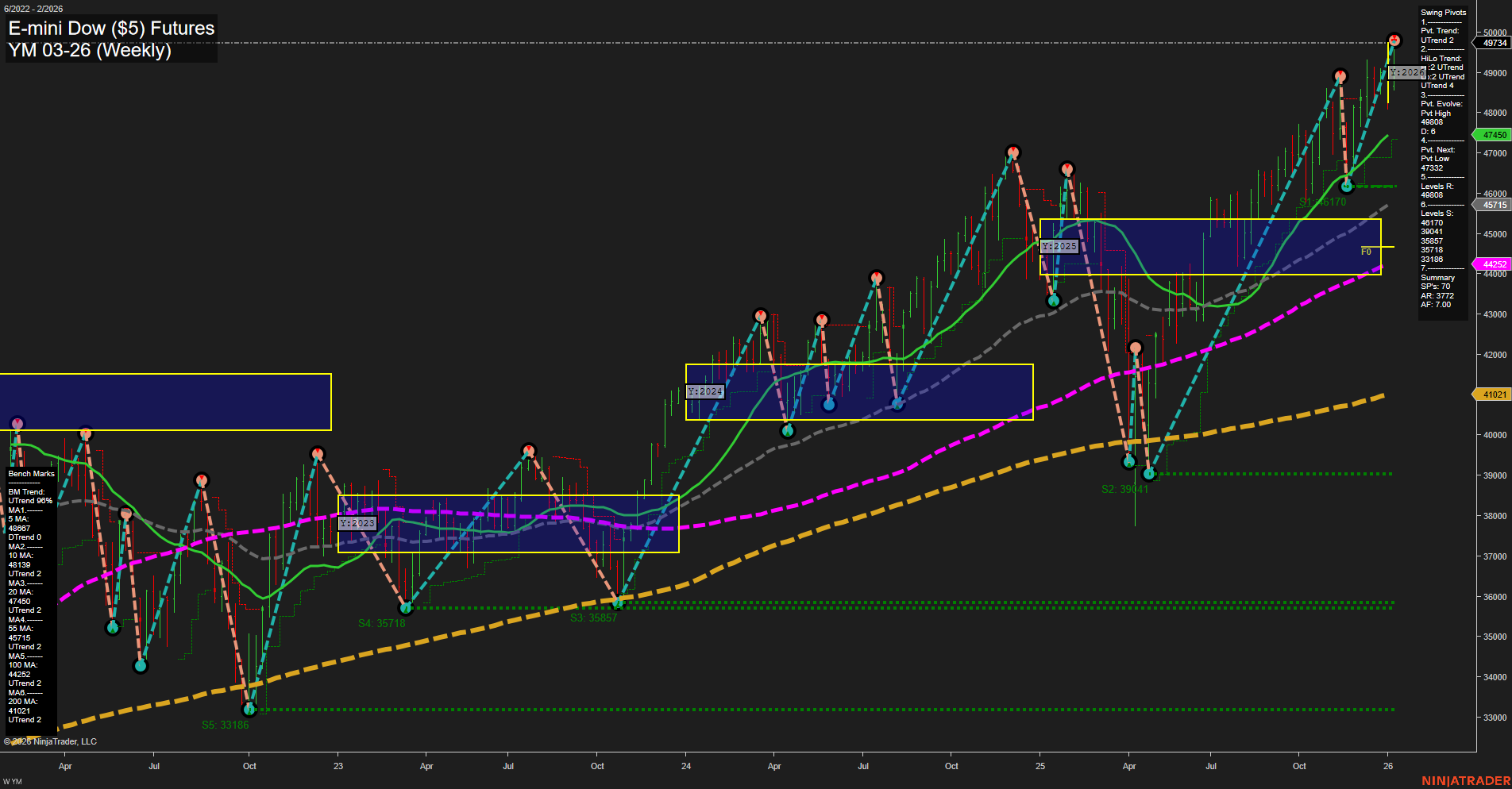Open the Swing Pivots panel header
The image size is (1512, 789).
tap(1444, 12)
